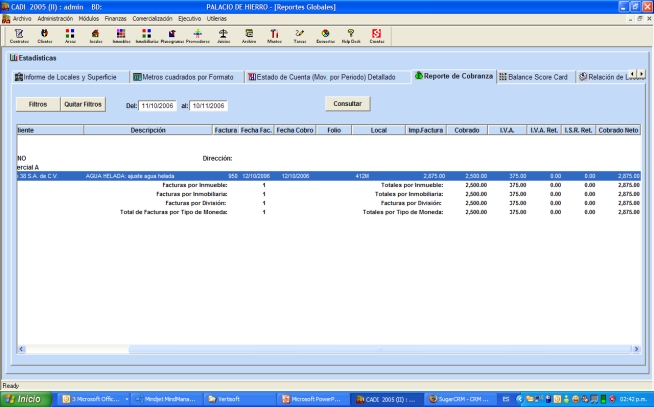
Task: Open the Juicios scales icon
Action: [x=223, y=36]
